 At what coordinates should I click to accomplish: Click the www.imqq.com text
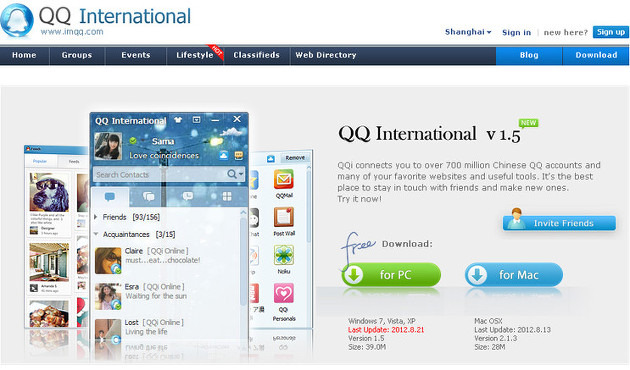click(72, 31)
